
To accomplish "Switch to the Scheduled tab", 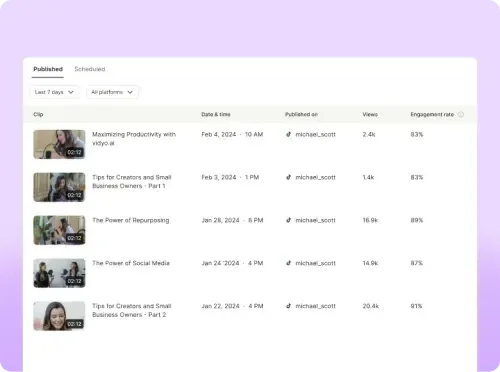I will pyautogui.click(x=90, y=69).
